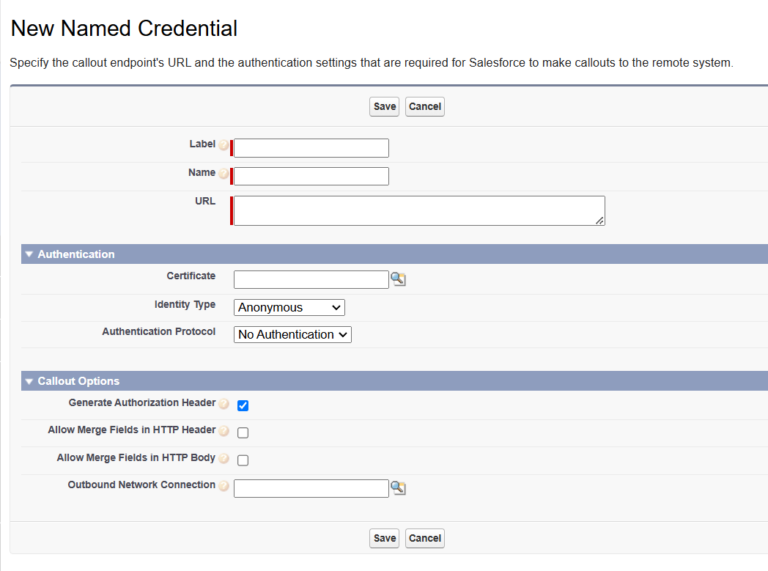Click into the URL text area

coord(419,210)
